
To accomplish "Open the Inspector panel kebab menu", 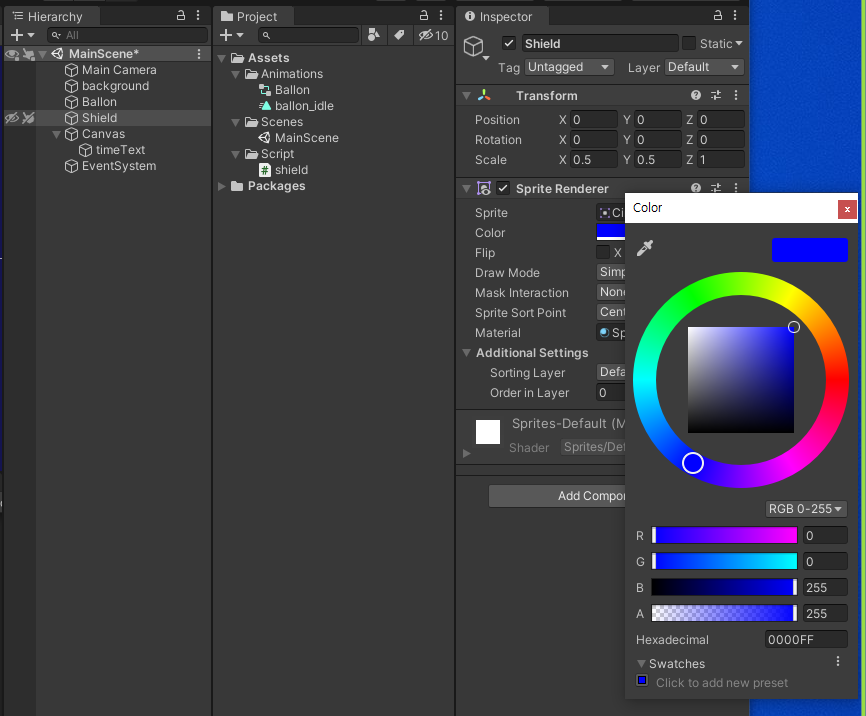I will pyautogui.click(x=735, y=15).
